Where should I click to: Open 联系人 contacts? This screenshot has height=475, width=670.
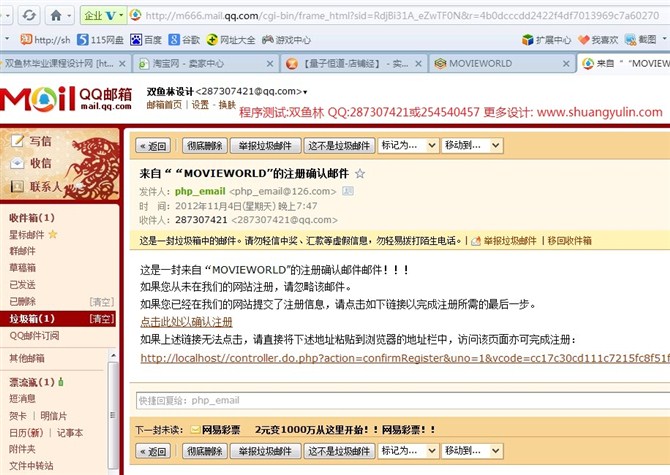coord(36,186)
